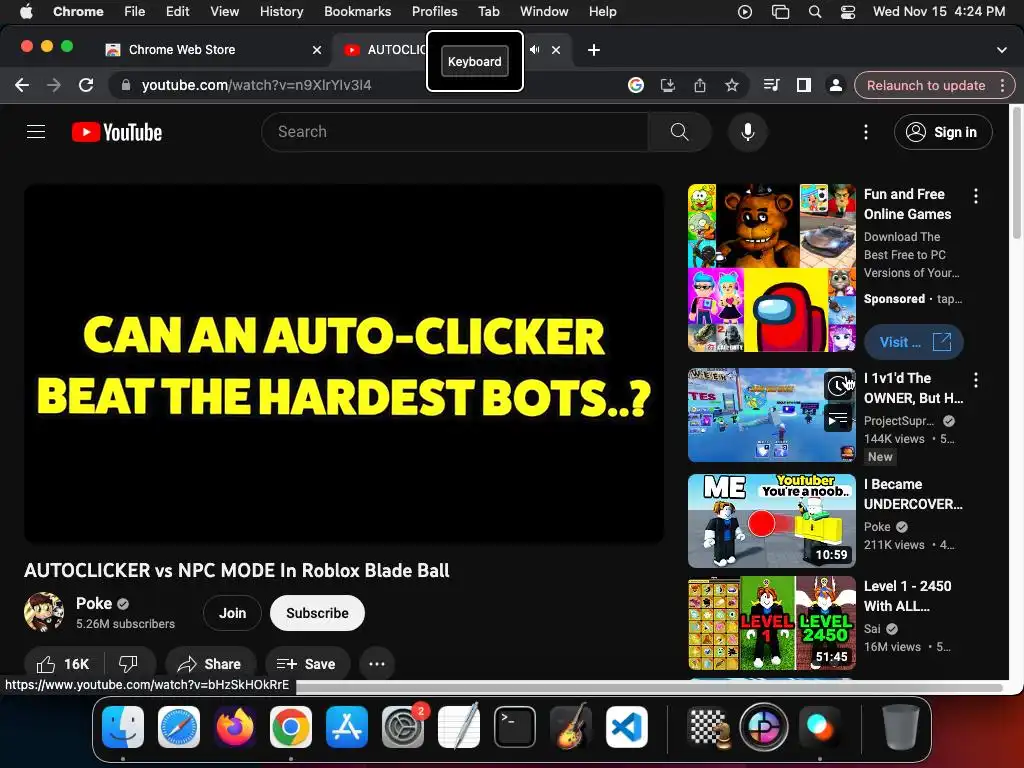Viewport: 1024px width, 768px height.
Task: Add 1v1'd The OWNER video to queue
Action: tap(838, 419)
